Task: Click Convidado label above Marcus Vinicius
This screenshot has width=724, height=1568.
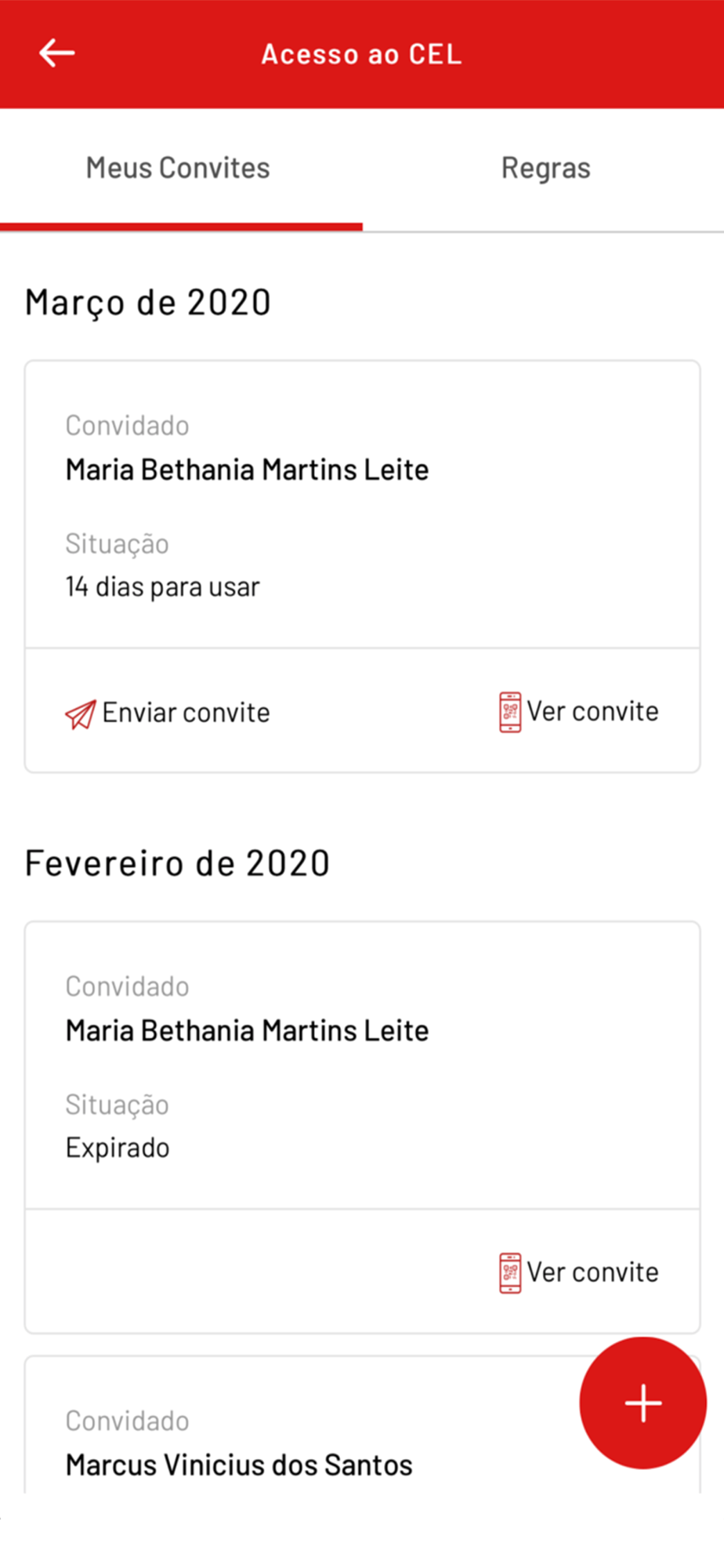Action: [x=127, y=1421]
